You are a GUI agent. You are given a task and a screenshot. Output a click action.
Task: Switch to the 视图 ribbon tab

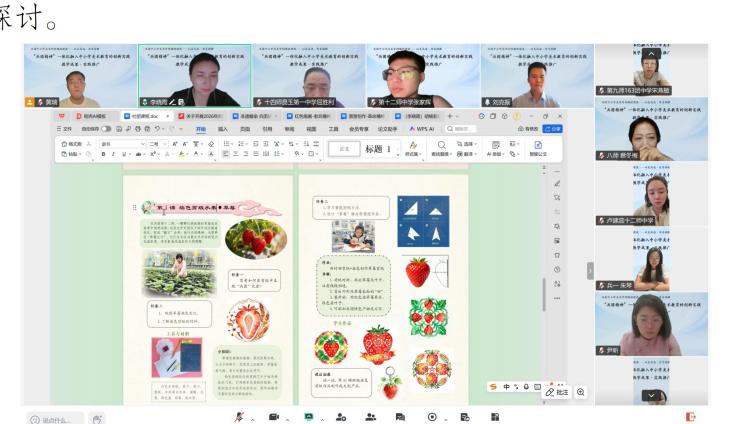click(x=312, y=129)
